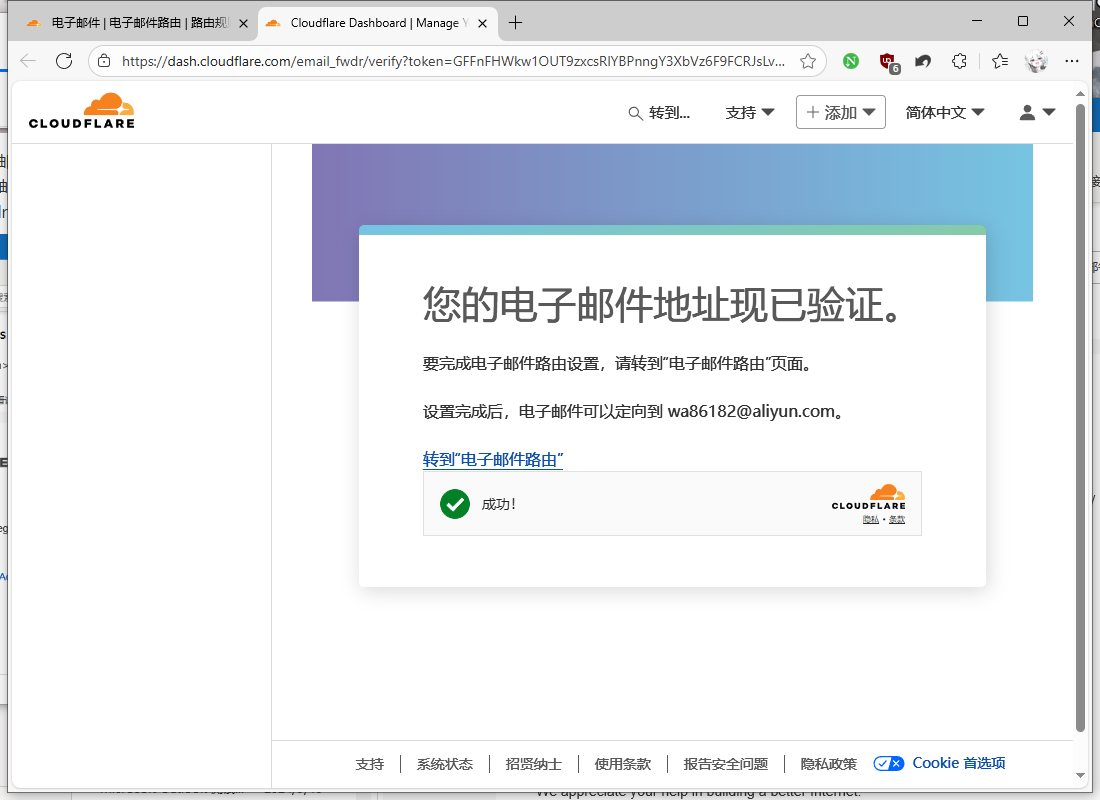Open the 系统状态 footer link
Screen dimensions: 1100x800
pos(445,764)
